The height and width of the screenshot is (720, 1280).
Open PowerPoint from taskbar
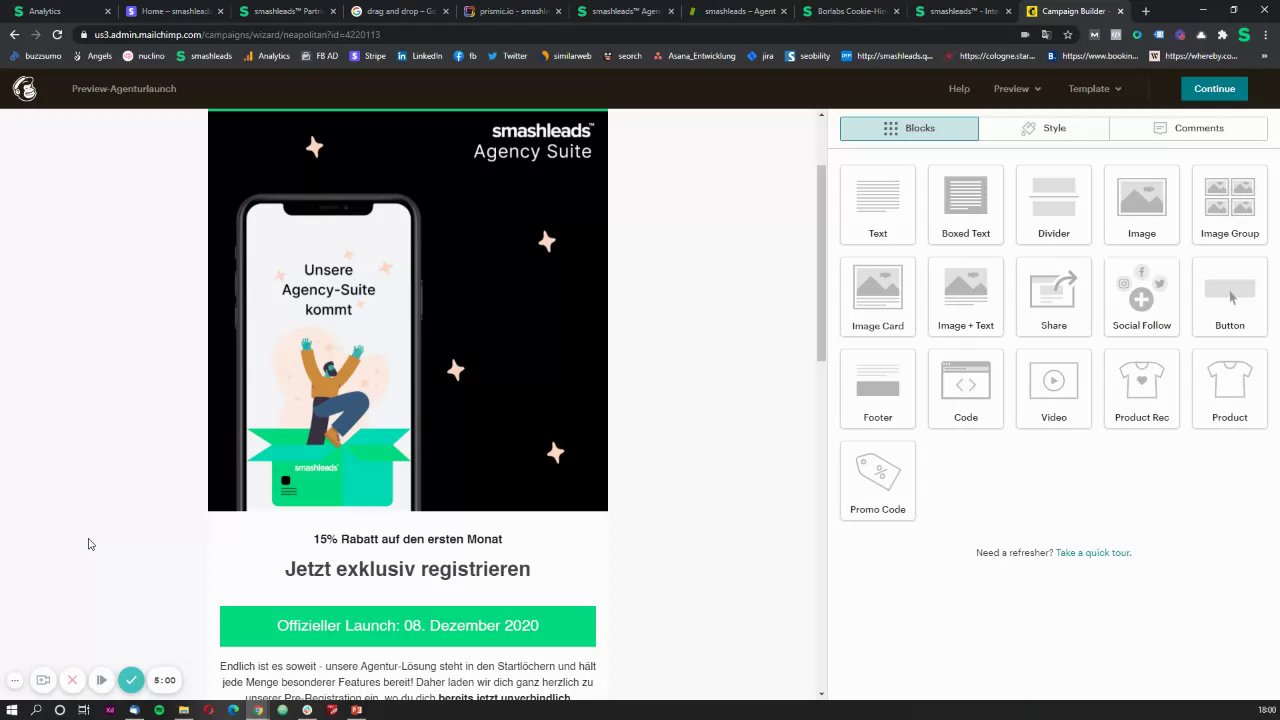[x=356, y=710]
